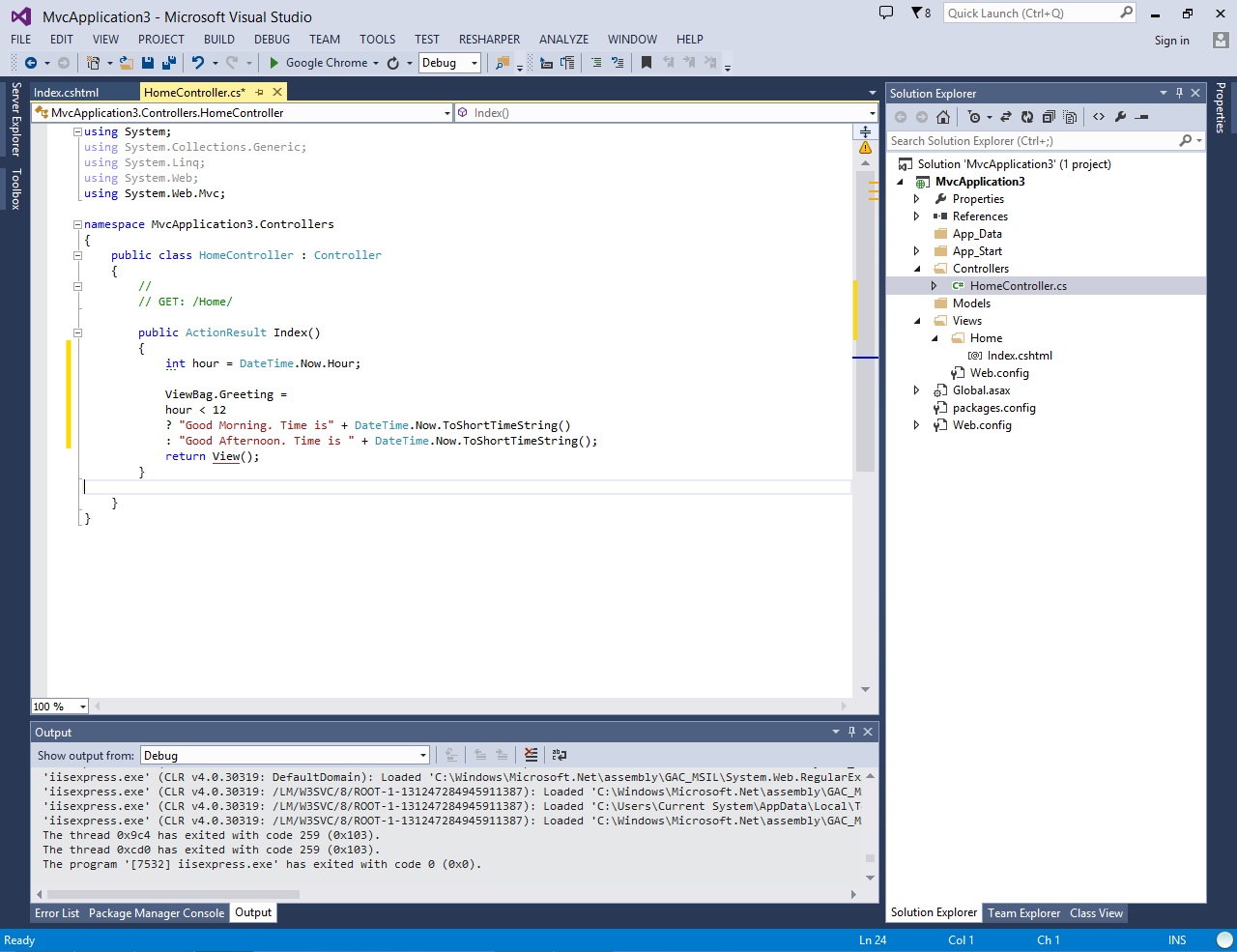The width and height of the screenshot is (1237, 952).
Task: Pin the Solution Explorer panel
Action: coord(1181,93)
